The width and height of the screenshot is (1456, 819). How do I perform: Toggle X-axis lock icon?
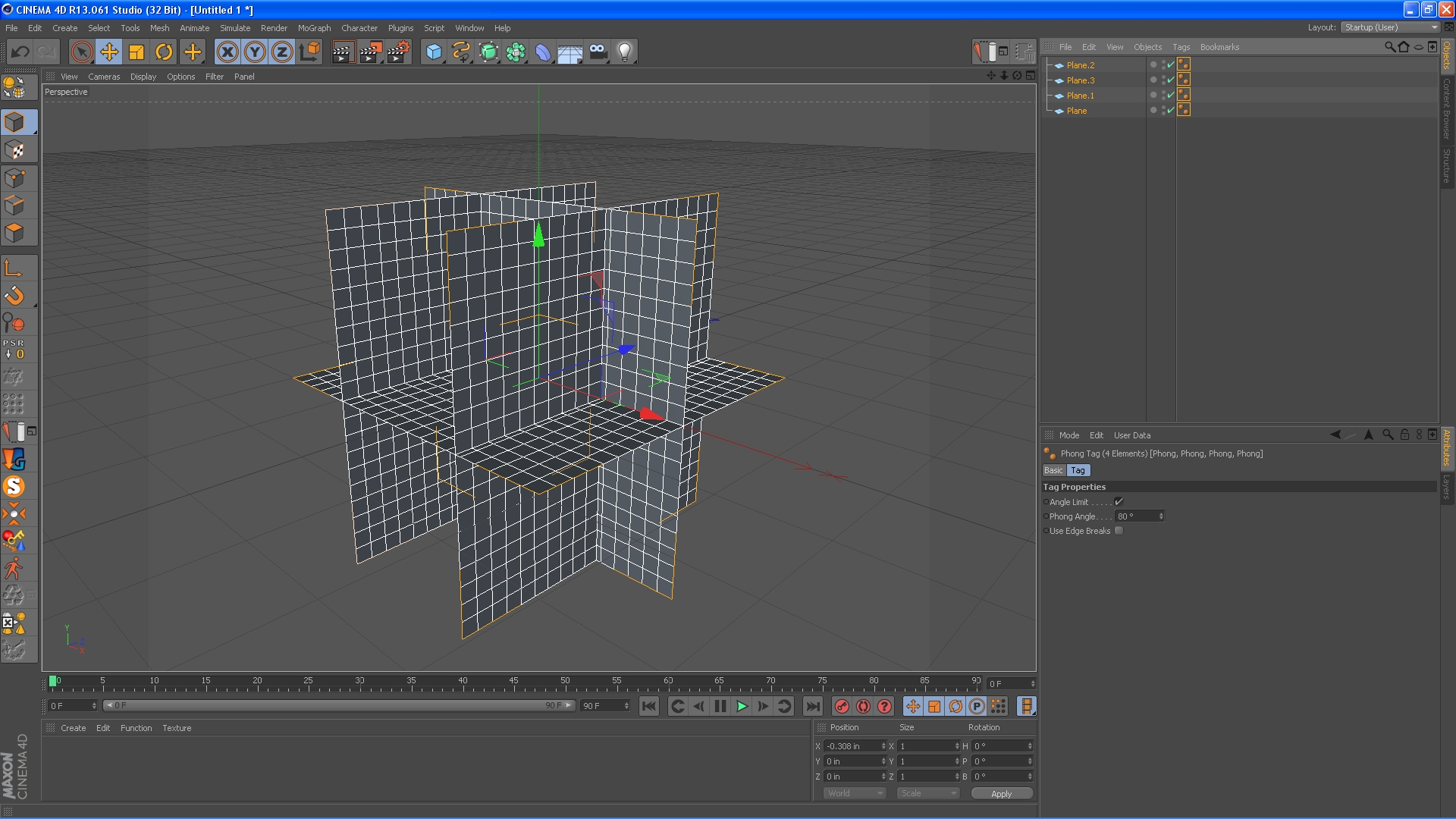pos(227,52)
